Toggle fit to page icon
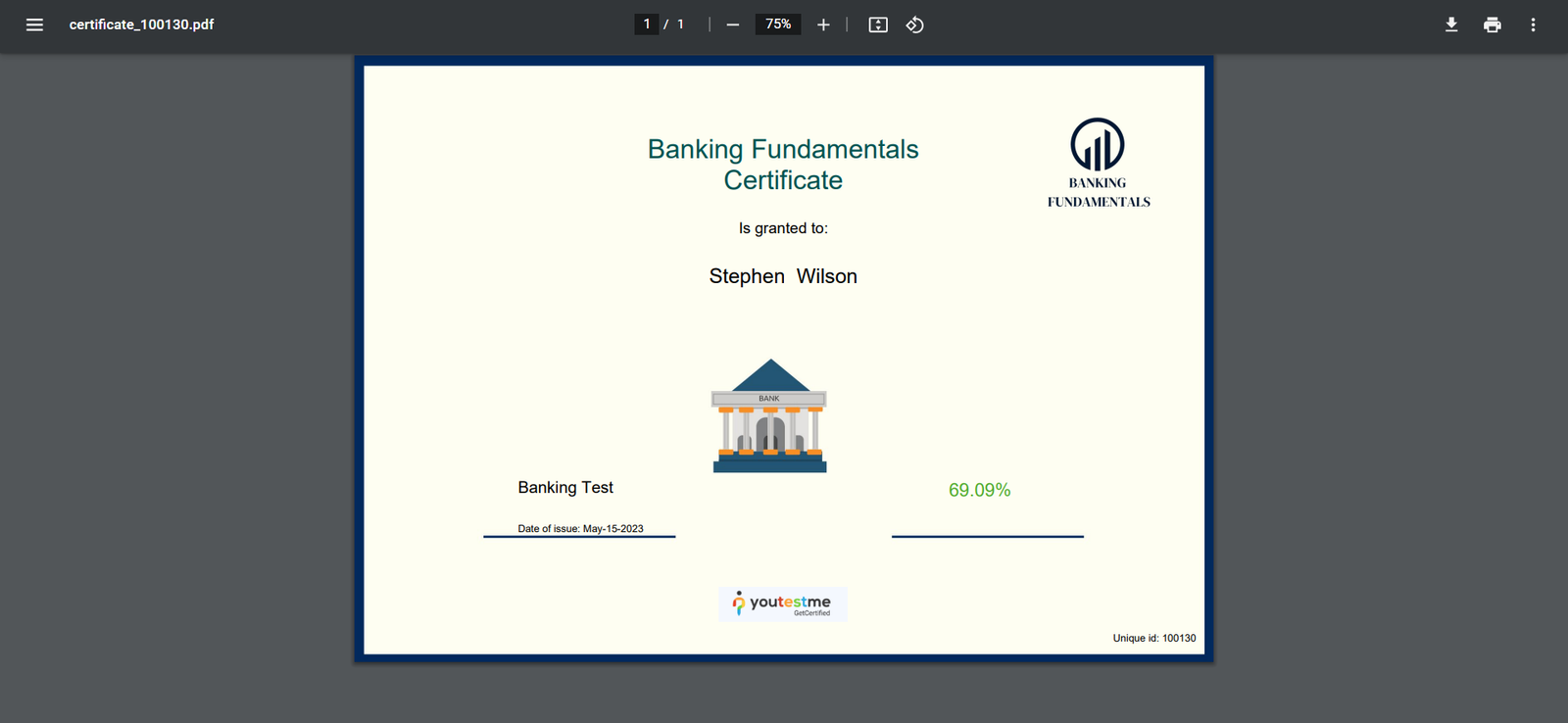Viewport: 1568px width, 723px height. click(878, 24)
